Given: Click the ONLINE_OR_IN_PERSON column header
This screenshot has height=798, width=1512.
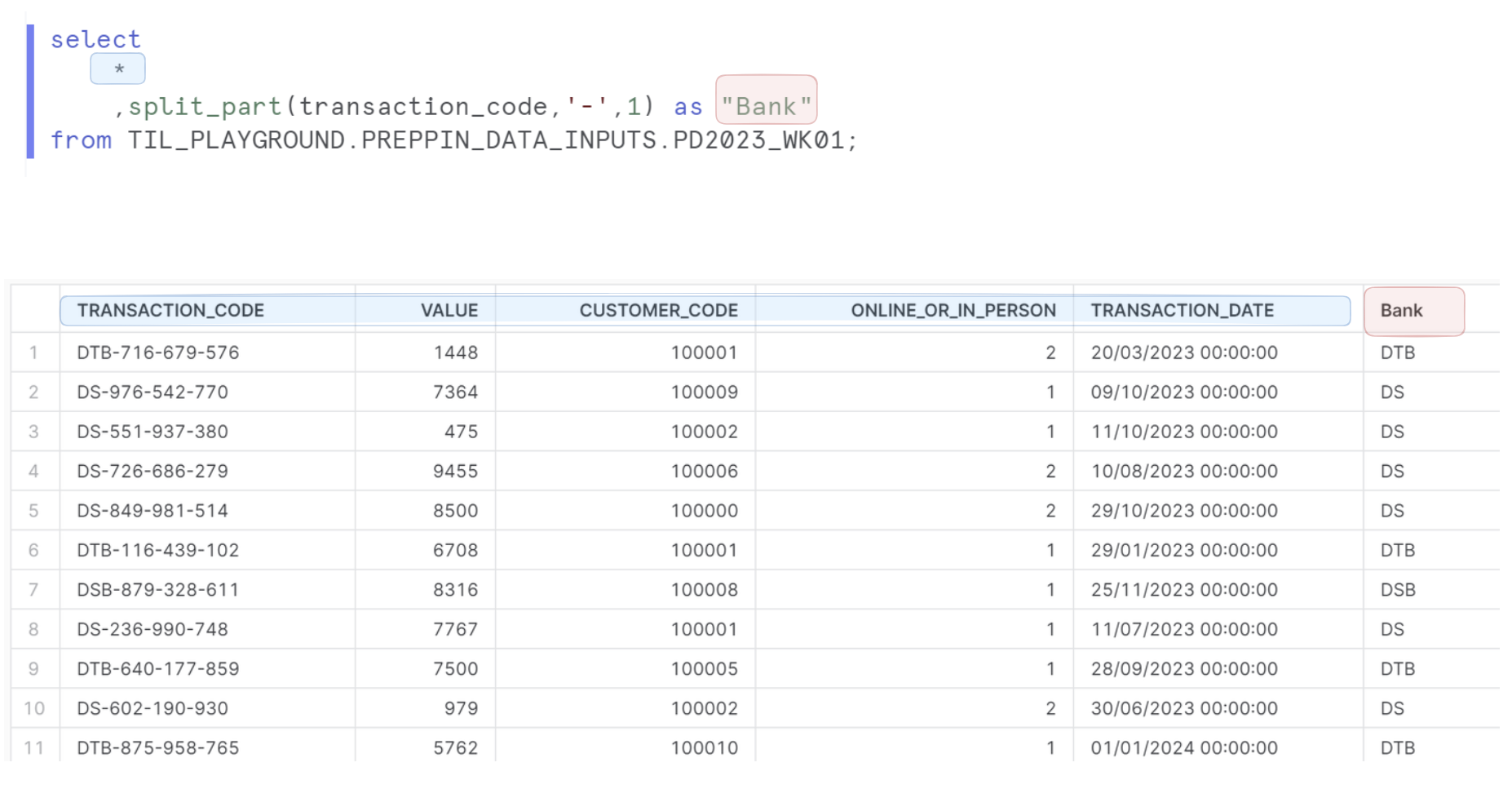Looking at the screenshot, I should click(x=953, y=311).
